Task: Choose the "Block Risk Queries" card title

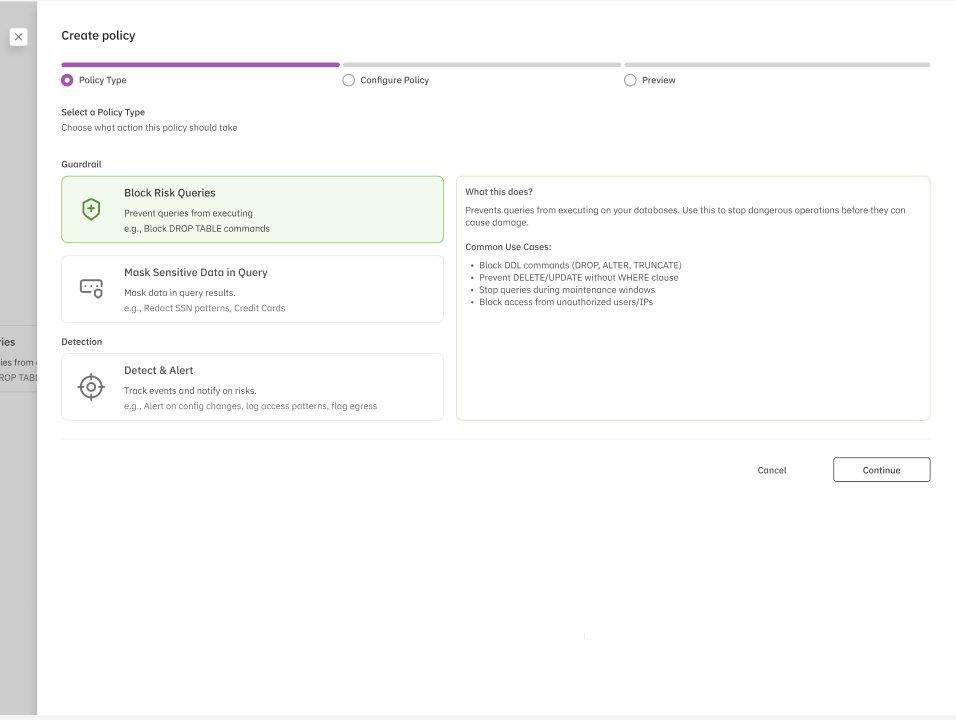Action: coord(169,193)
